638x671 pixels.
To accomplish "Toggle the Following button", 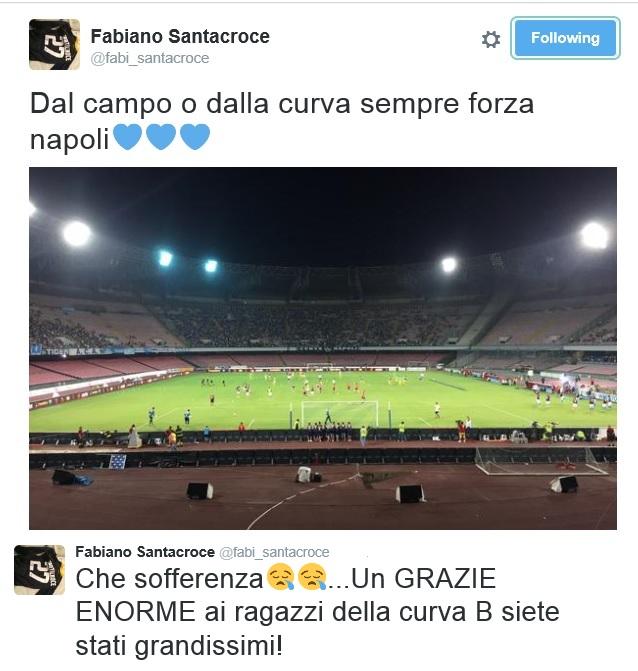I will tap(565, 38).
